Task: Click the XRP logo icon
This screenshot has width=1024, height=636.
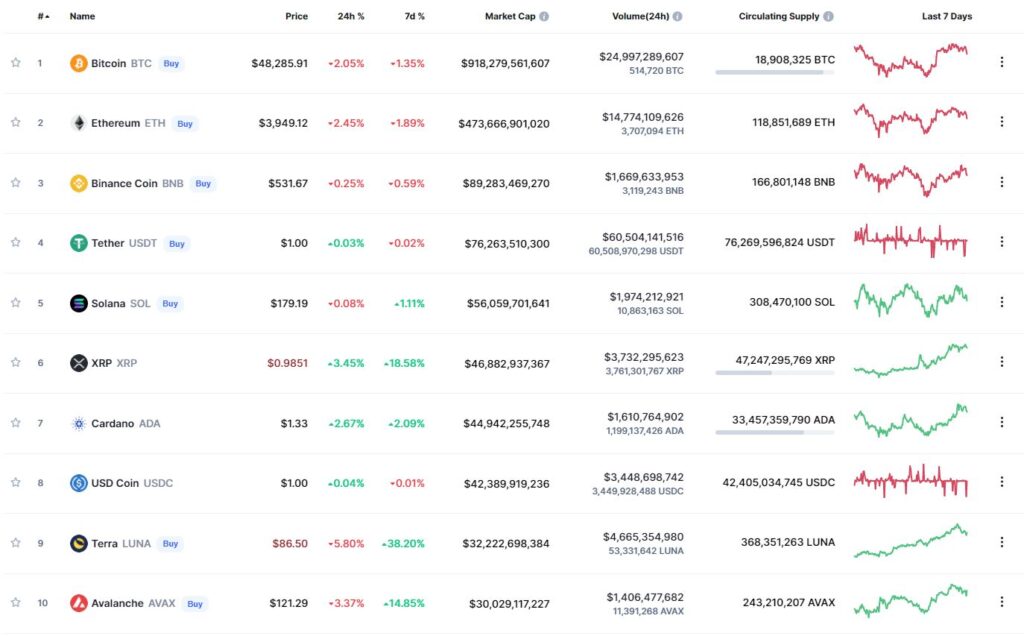Action: [78, 363]
